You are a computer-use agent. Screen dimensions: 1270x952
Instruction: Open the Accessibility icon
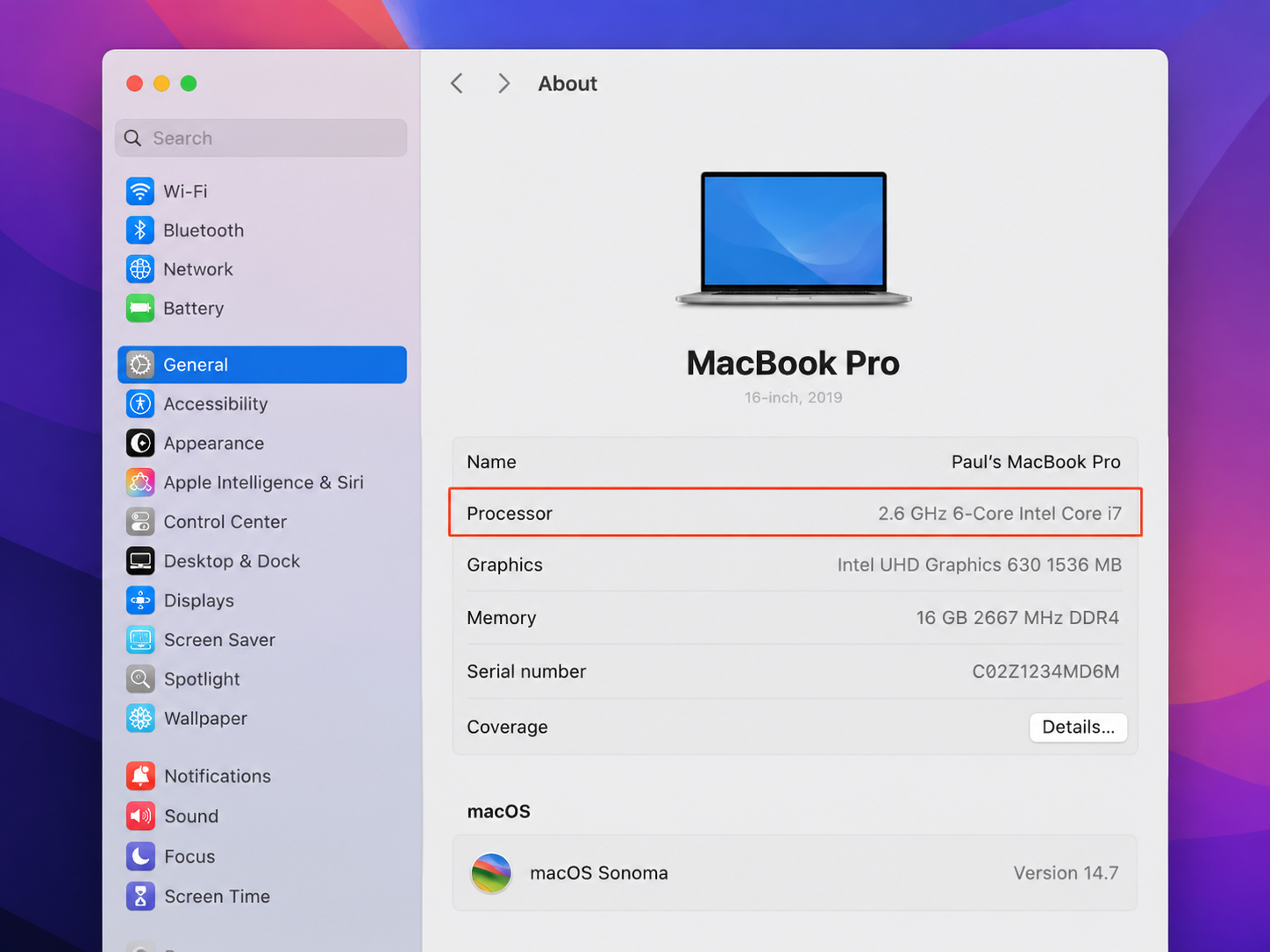[x=140, y=404]
